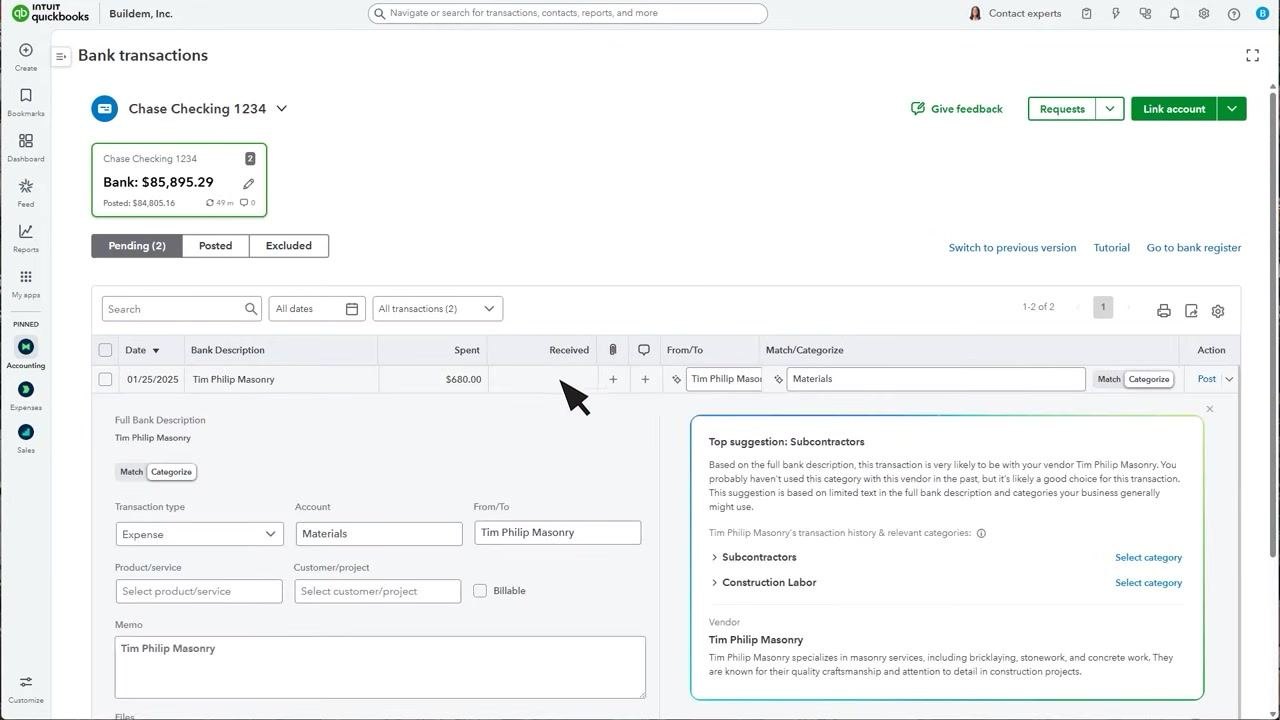Open the All dates filter
This screenshot has height=720, width=1280.
316,309
